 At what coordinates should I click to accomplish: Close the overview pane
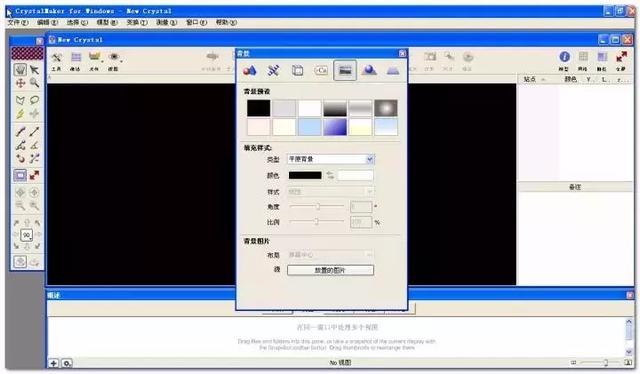click(630, 295)
